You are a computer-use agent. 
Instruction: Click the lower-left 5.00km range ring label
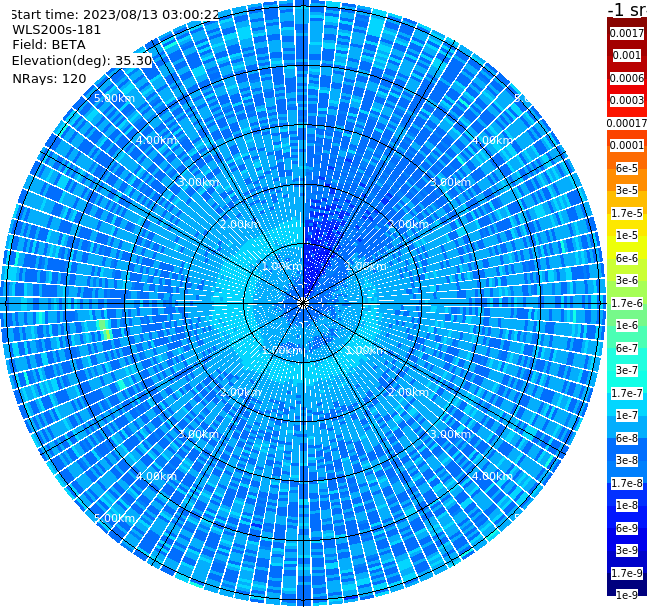click(x=114, y=518)
